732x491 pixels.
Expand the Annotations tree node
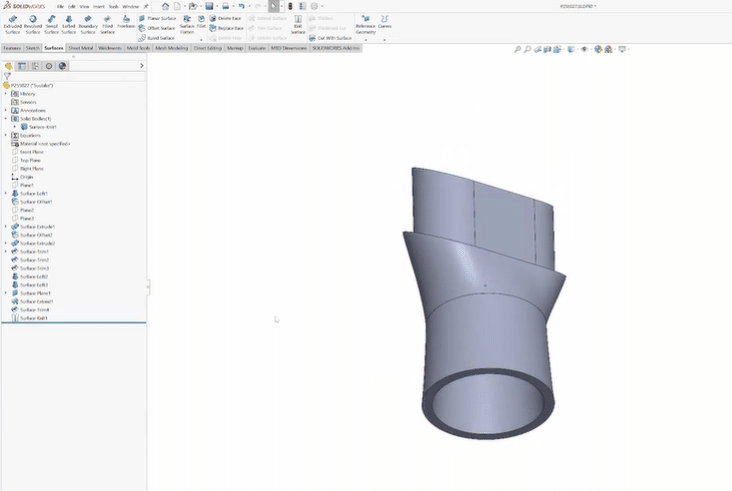pos(6,111)
